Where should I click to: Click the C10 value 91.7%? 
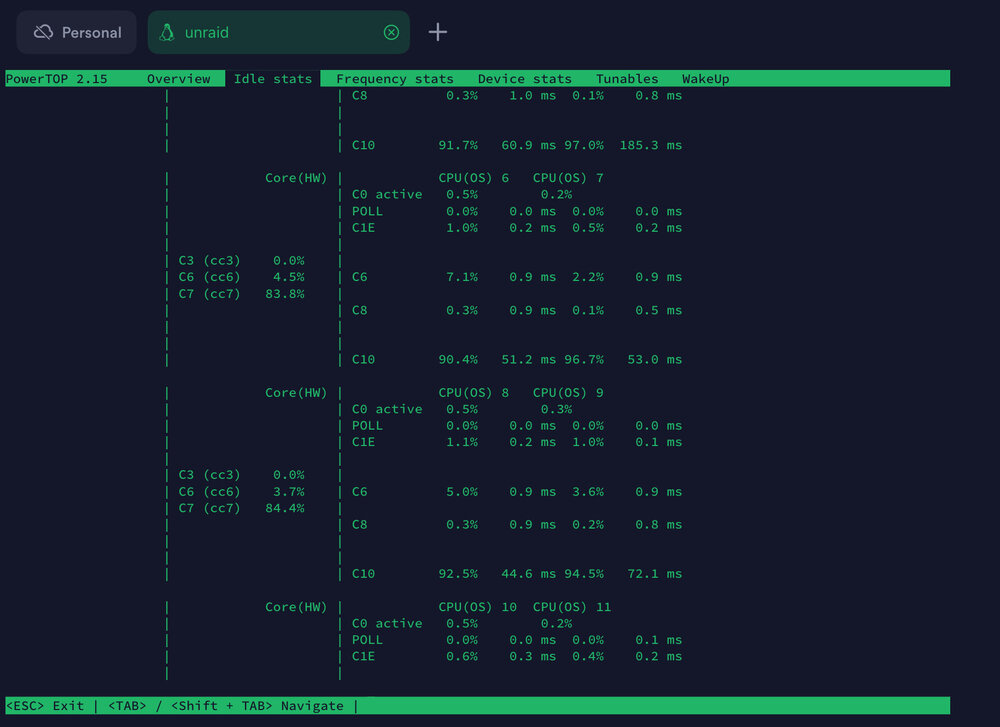[x=458, y=145]
